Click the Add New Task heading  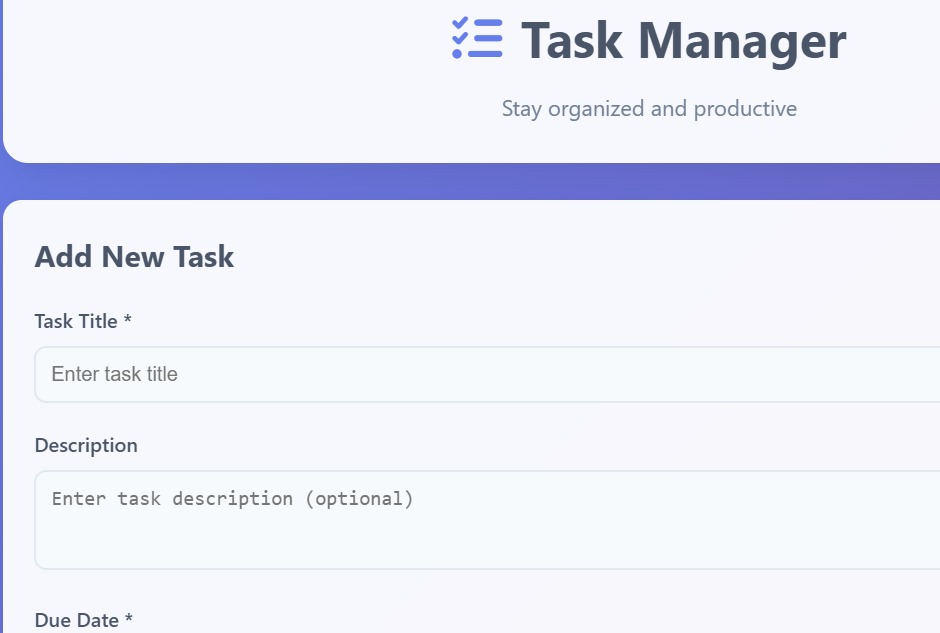coord(134,257)
